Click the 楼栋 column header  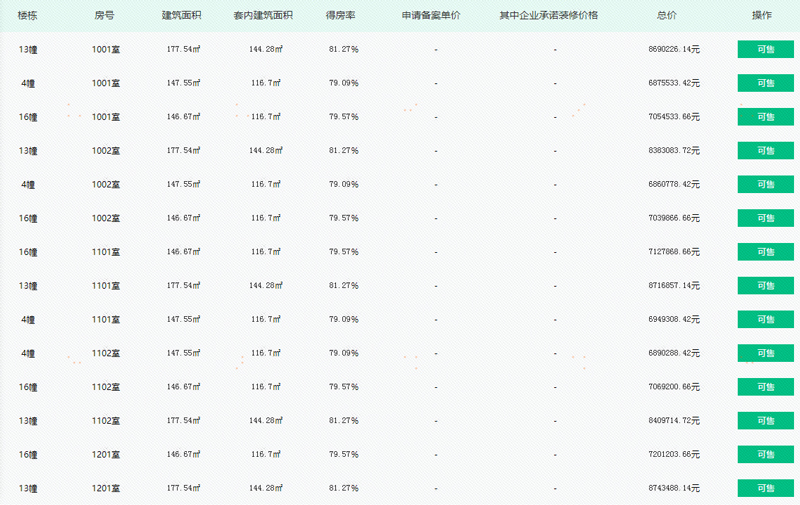tap(28, 16)
